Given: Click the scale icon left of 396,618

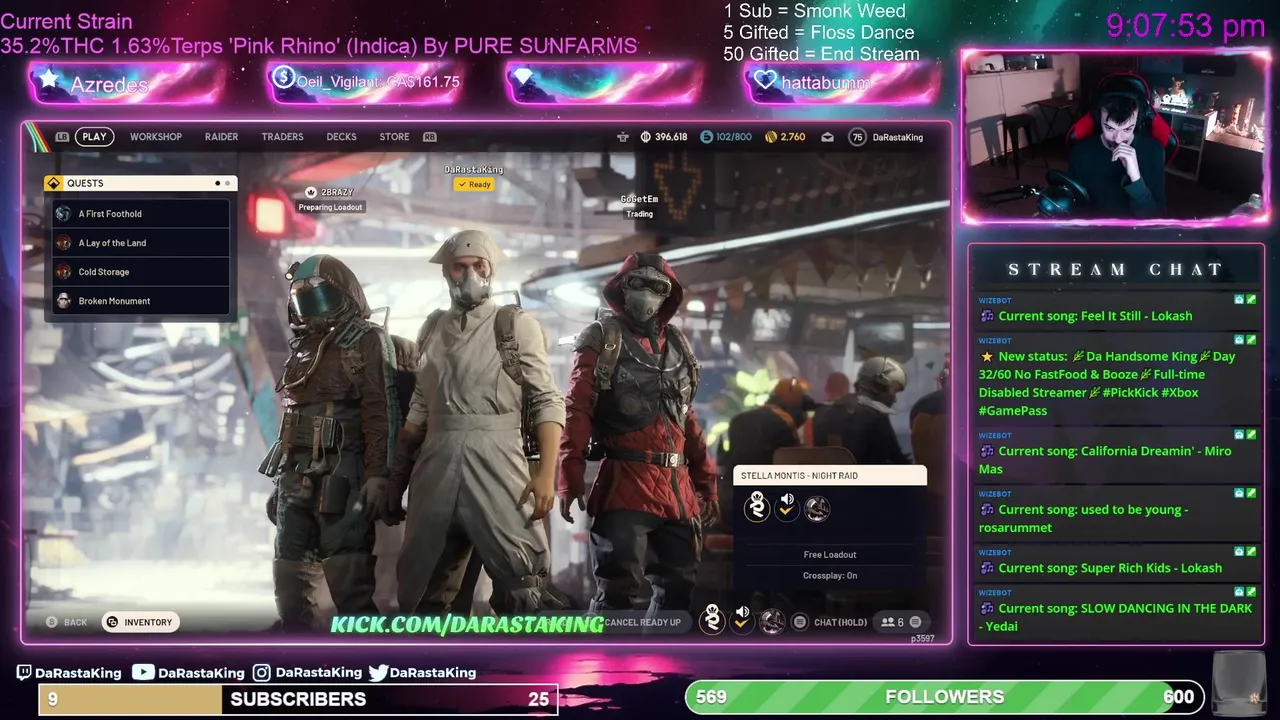Looking at the screenshot, I should coord(623,137).
